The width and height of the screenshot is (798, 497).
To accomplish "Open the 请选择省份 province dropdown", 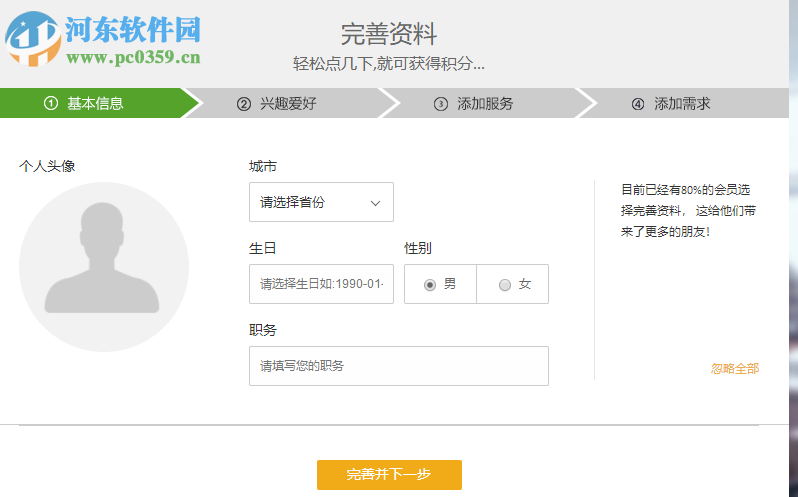I will tap(321, 202).
